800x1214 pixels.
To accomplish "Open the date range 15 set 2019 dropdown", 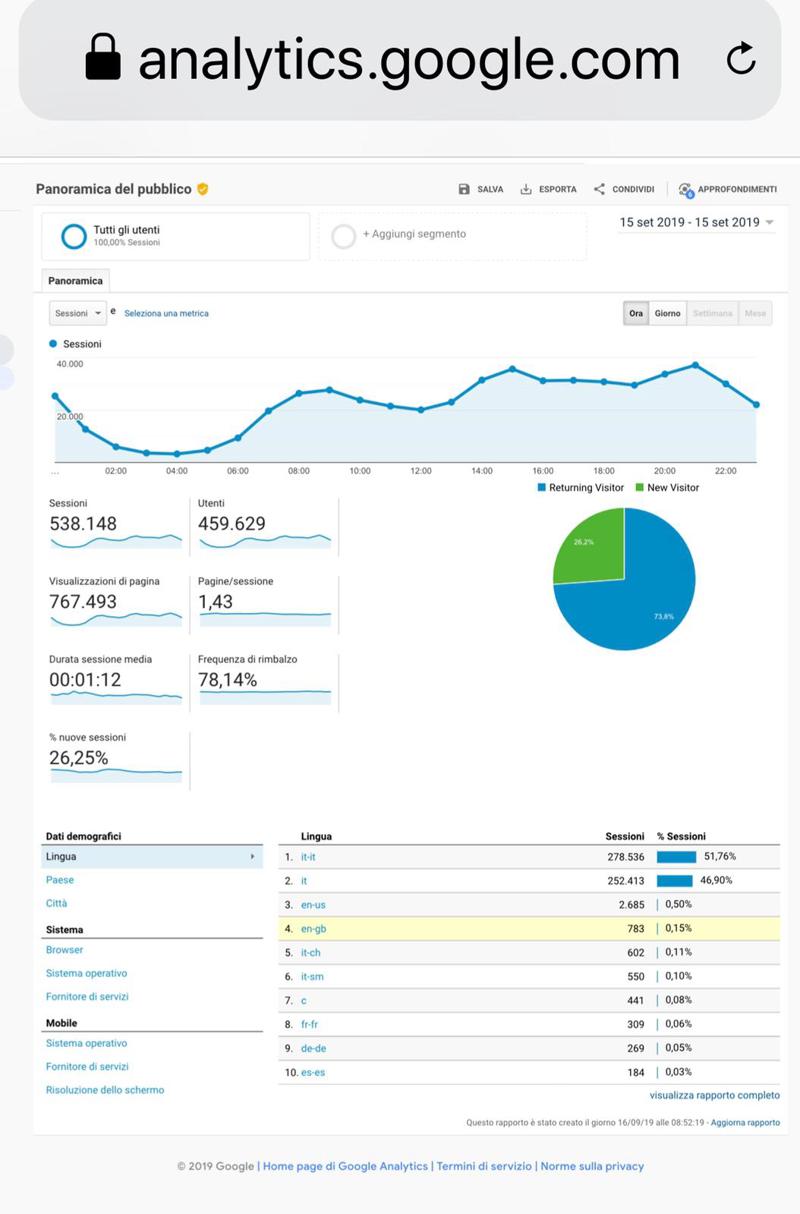I will 697,222.
